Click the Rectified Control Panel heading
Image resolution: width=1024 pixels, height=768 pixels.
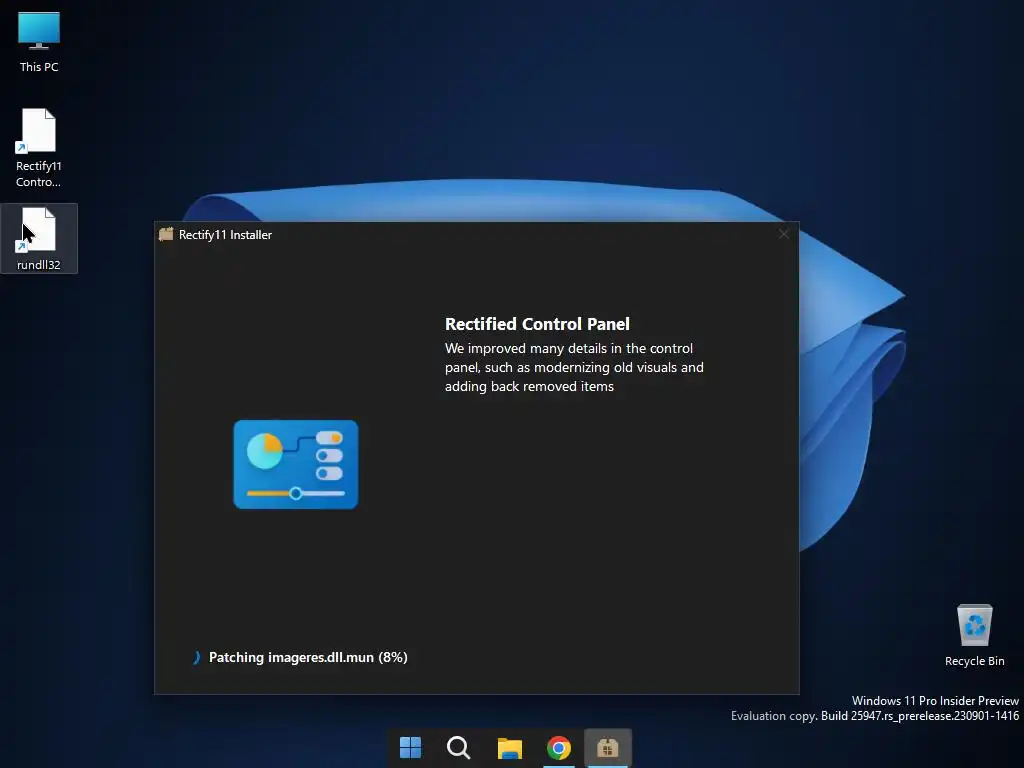(x=537, y=324)
